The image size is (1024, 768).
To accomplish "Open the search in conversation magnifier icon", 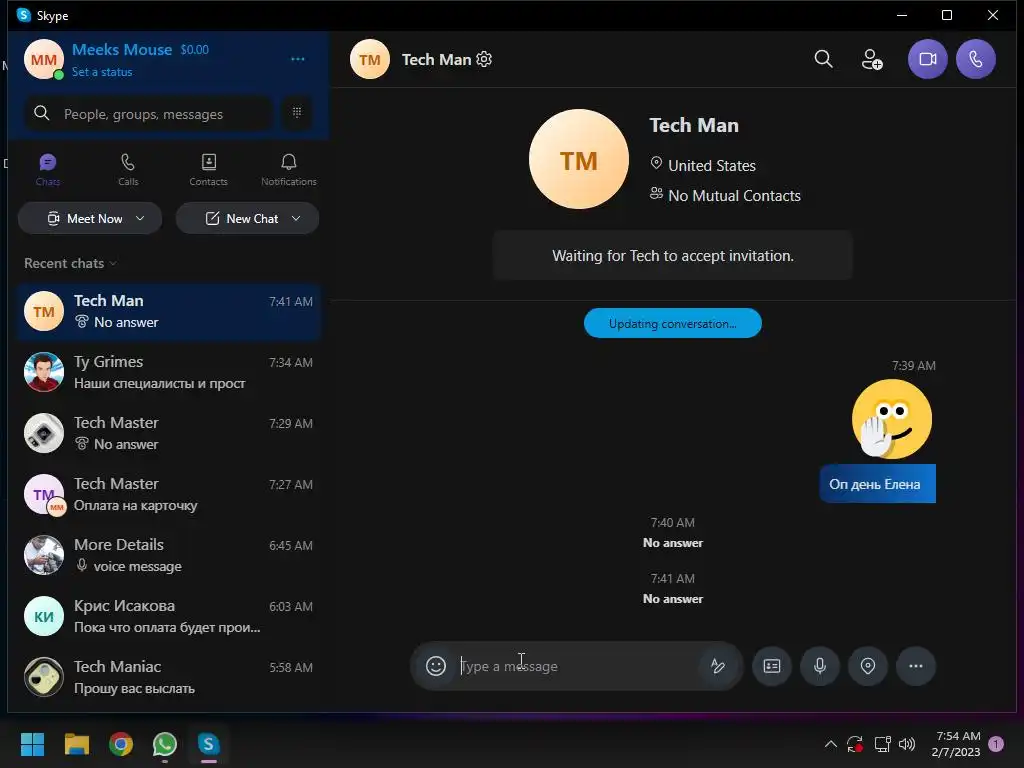I will pyautogui.click(x=824, y=59).
